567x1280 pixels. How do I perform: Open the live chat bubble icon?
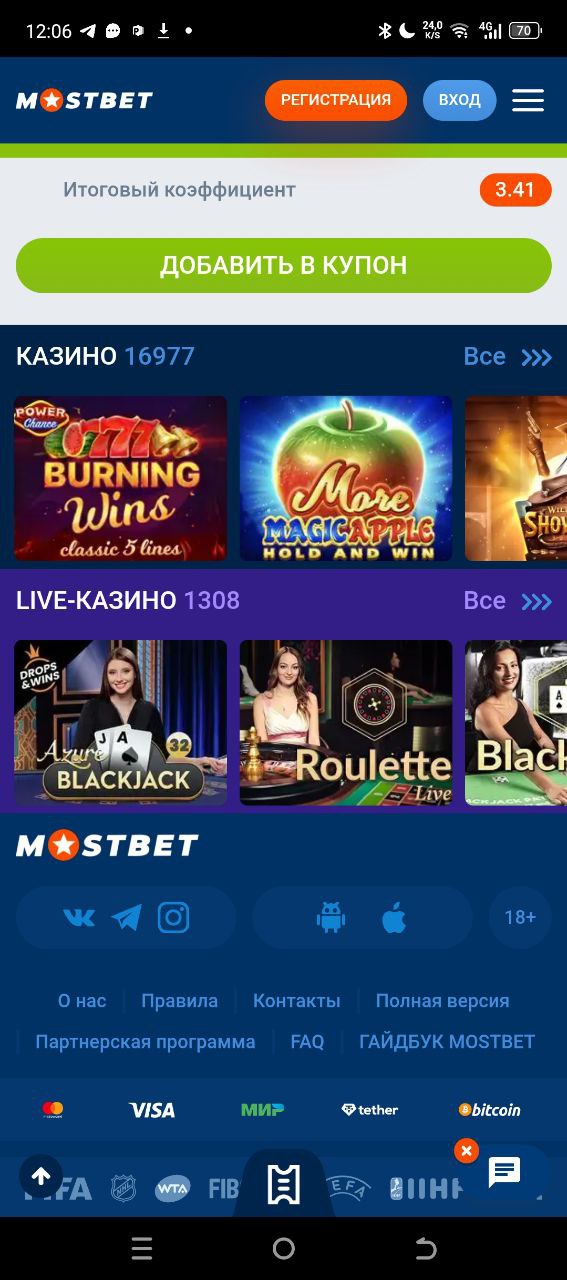tap(504, 1172)
